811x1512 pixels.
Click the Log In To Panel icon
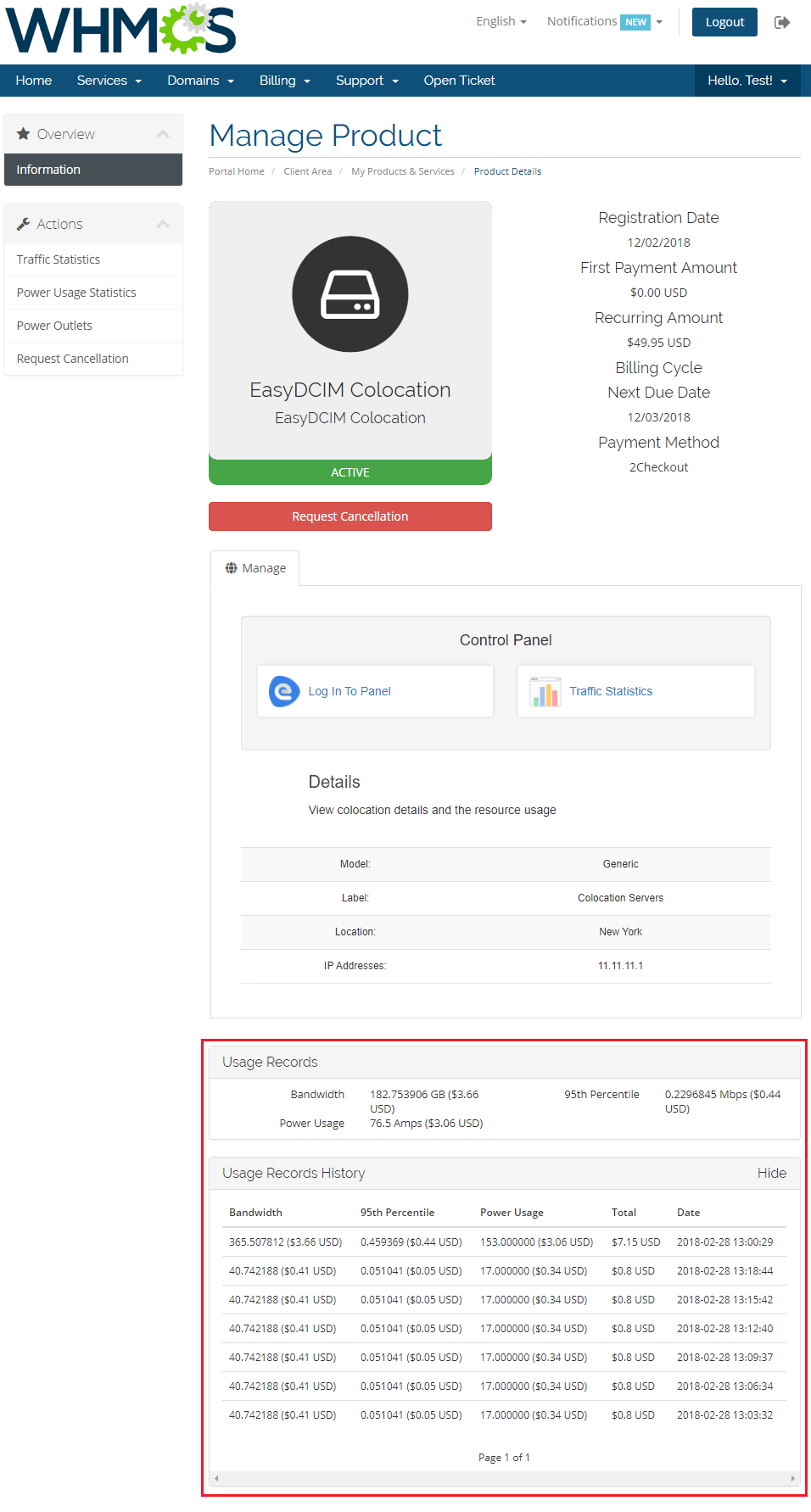285,691
